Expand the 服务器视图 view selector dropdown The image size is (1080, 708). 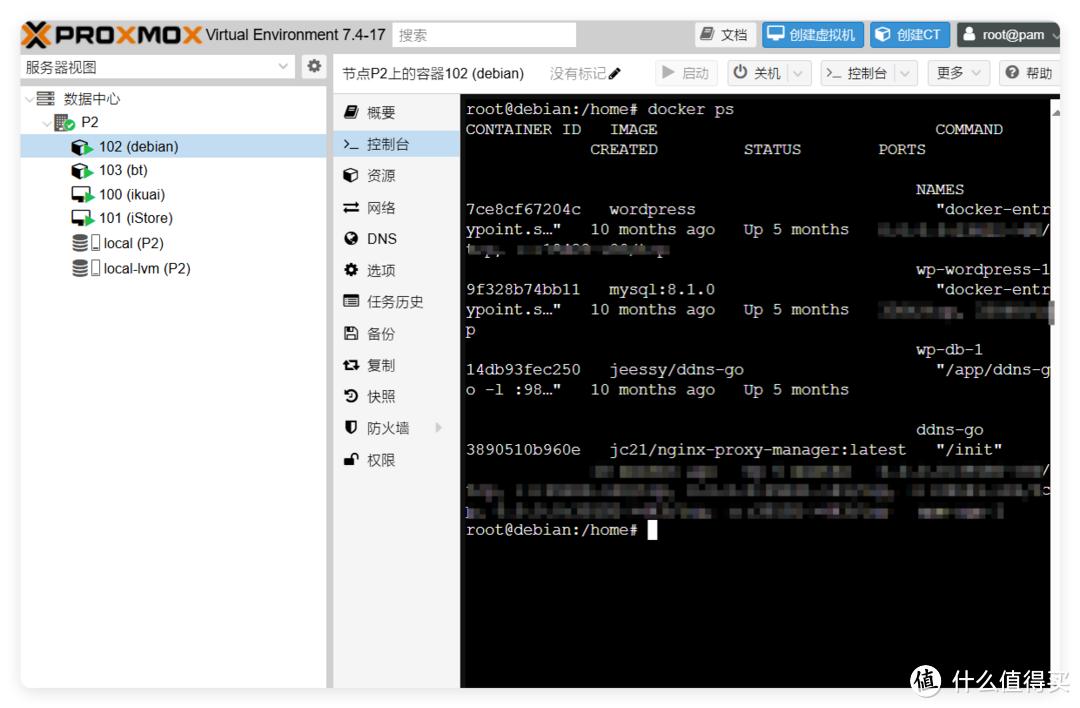pos(284,67)
